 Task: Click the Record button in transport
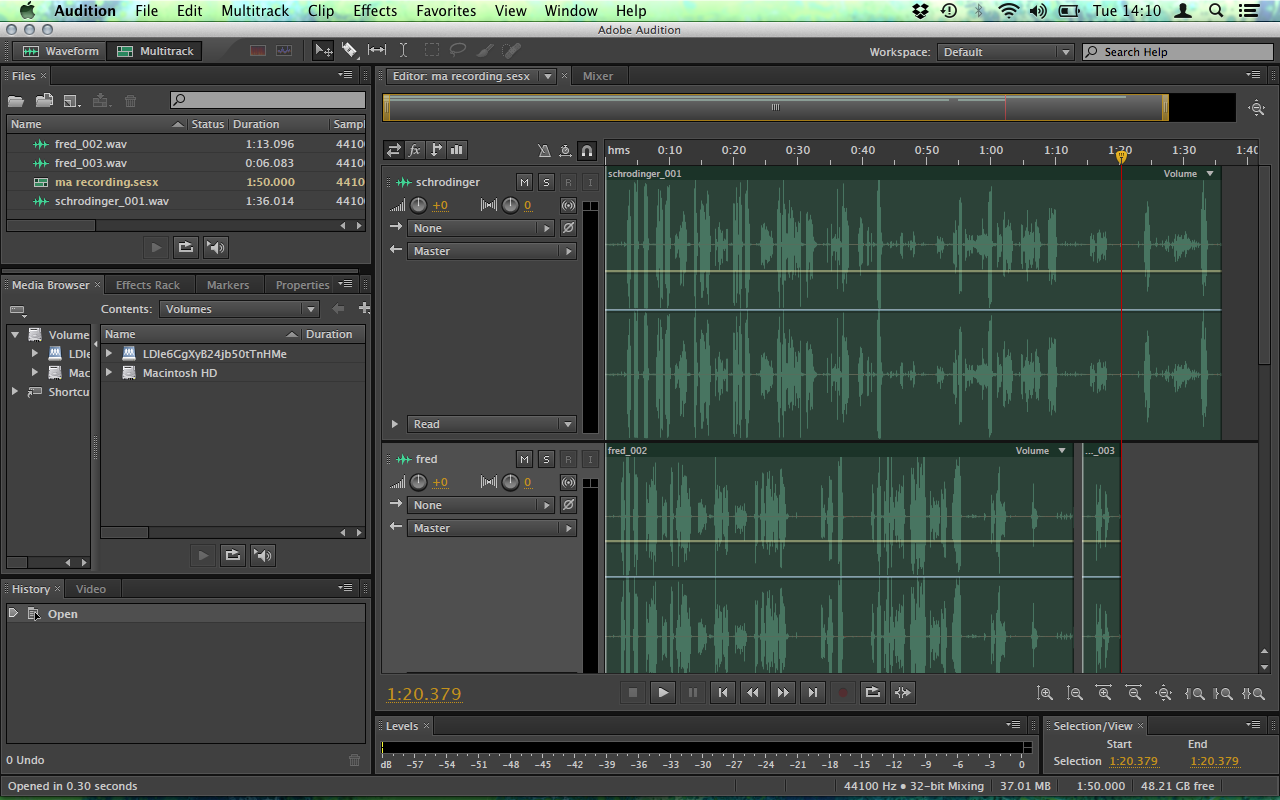click(x=843, y=692)
